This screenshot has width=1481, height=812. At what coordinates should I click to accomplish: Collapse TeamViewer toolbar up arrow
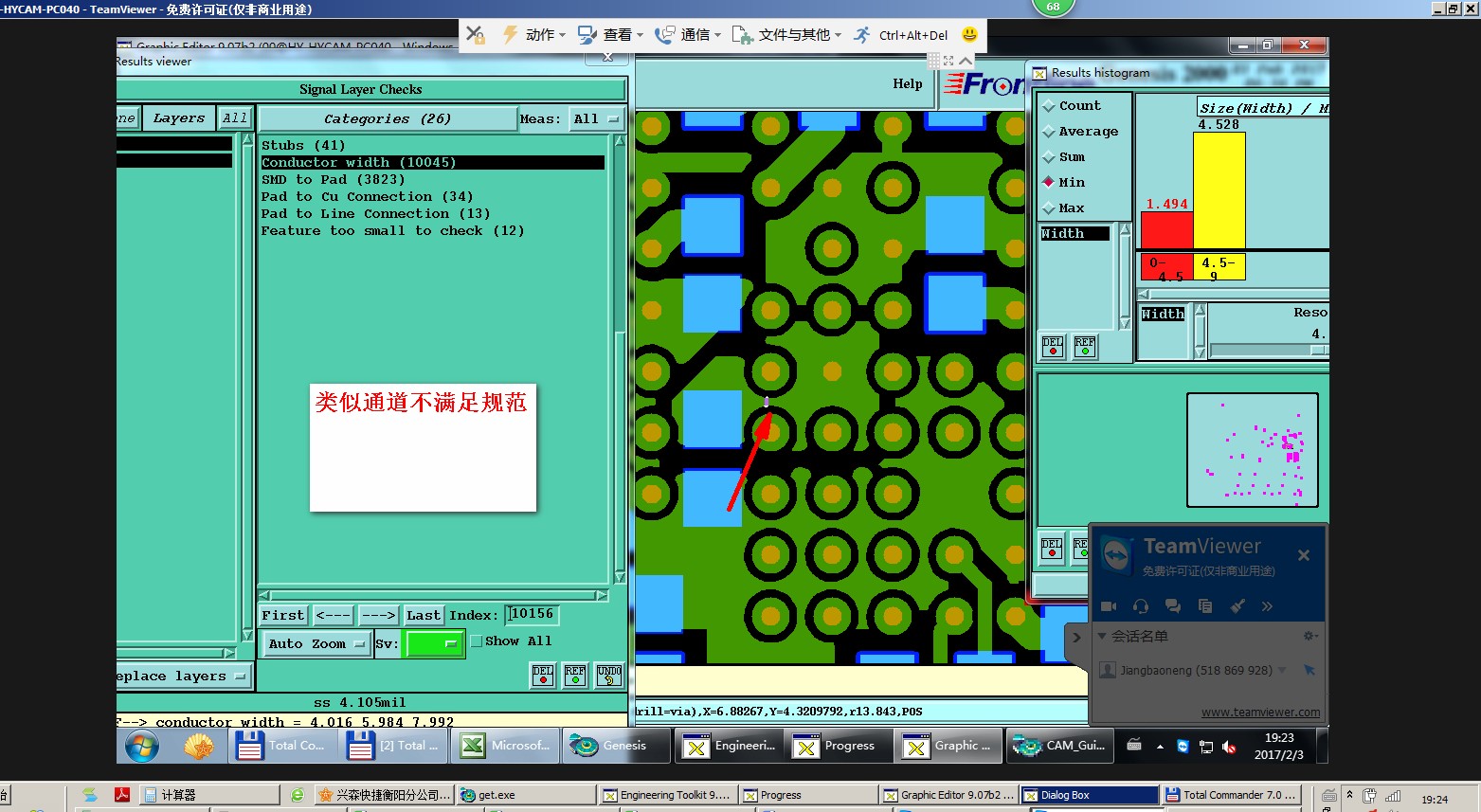(966, 61)
